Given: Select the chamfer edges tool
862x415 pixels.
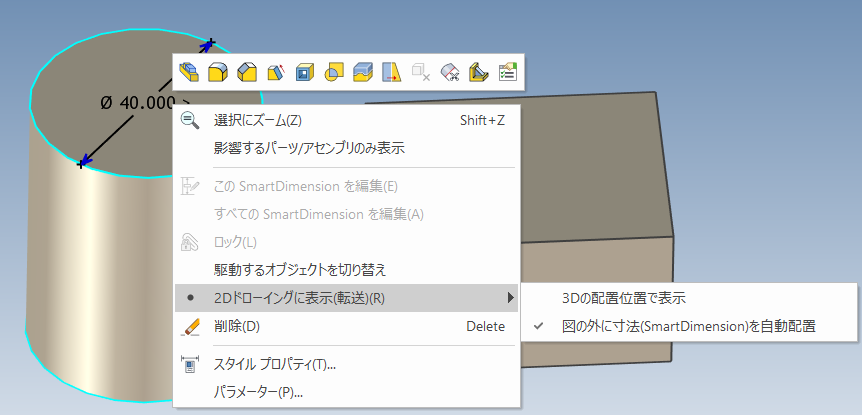Looking at the screenshot, I should [x=247, y=72].
